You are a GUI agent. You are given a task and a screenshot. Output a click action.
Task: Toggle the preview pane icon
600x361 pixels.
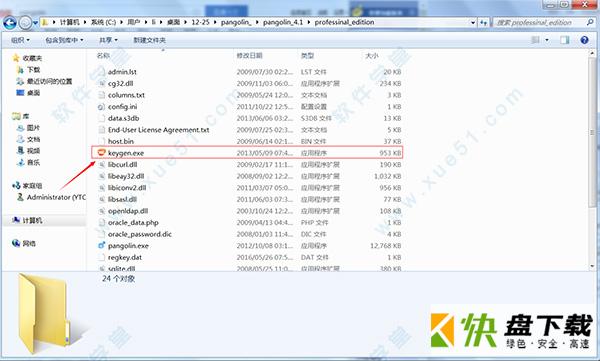(x=564, y=40)
